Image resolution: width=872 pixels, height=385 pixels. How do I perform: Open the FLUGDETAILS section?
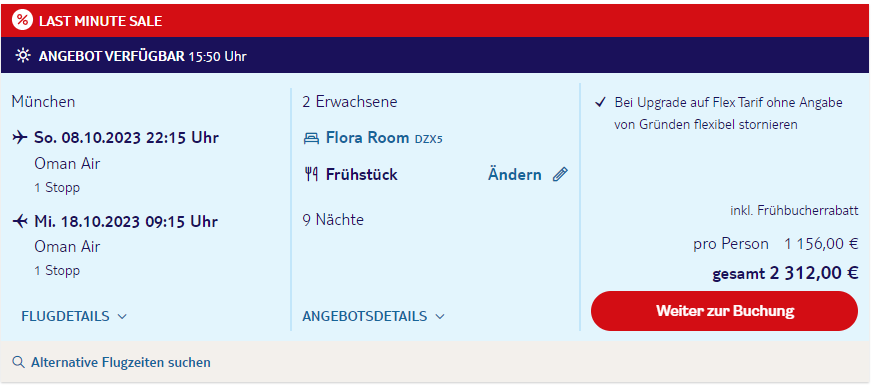coord(66,316)
